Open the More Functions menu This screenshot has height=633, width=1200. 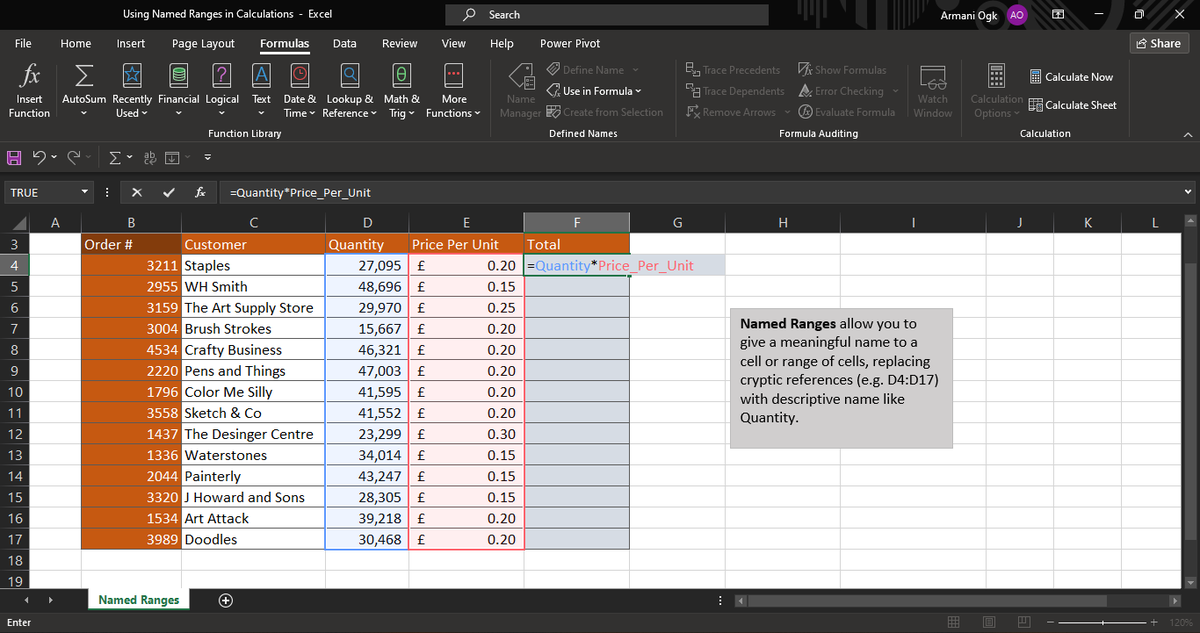453,92
